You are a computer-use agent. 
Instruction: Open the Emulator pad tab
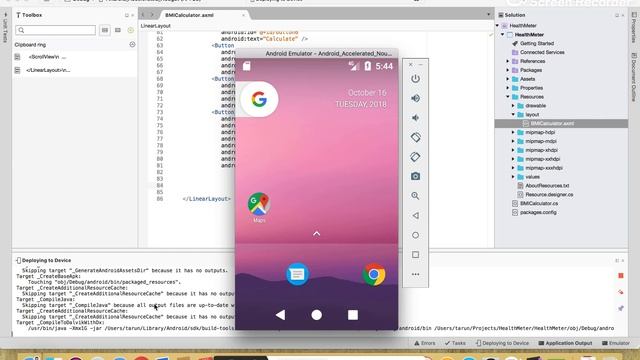(616, 343)
